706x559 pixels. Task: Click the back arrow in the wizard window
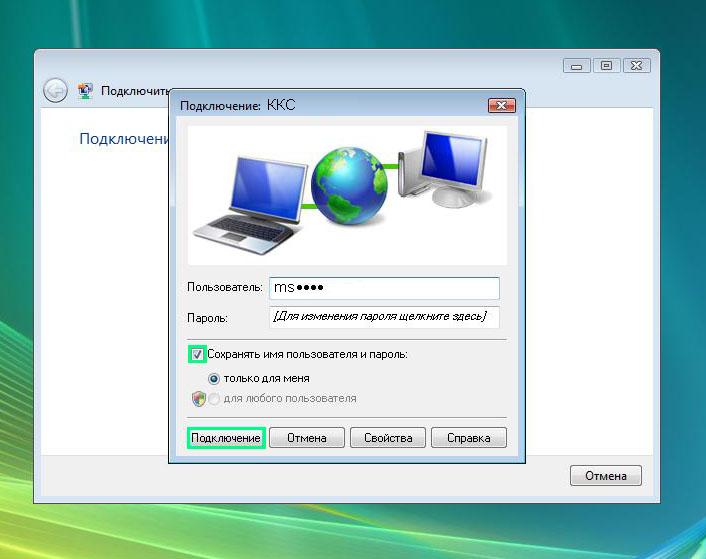[55, 90]
